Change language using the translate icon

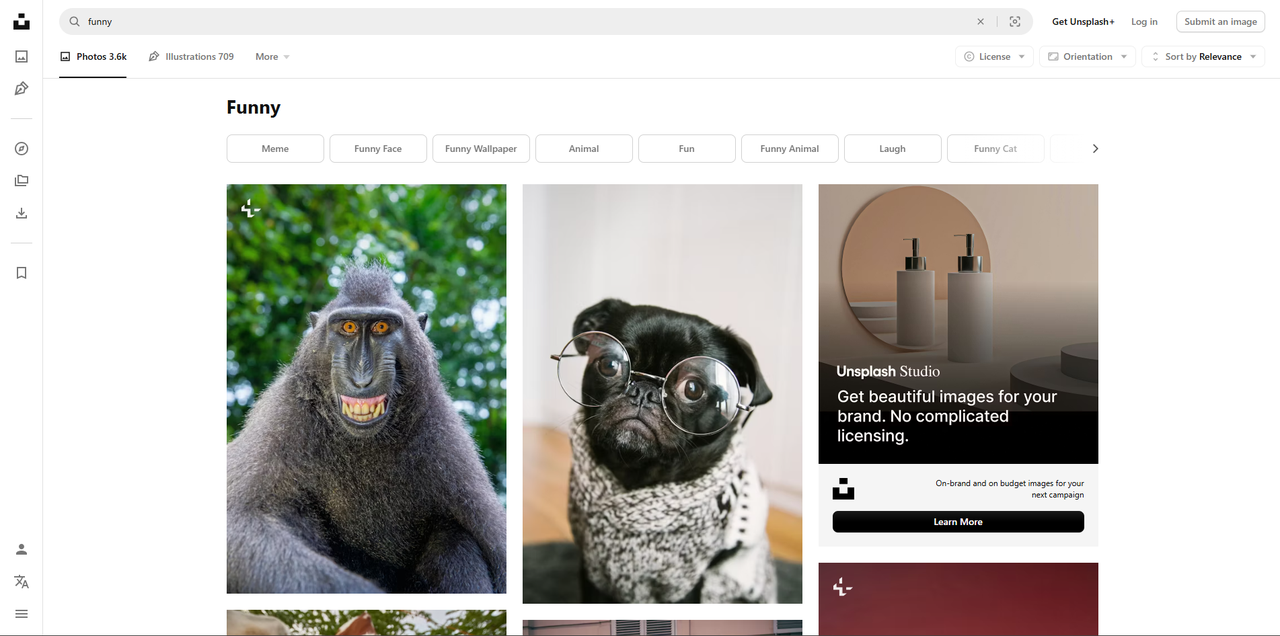(21, 581)
